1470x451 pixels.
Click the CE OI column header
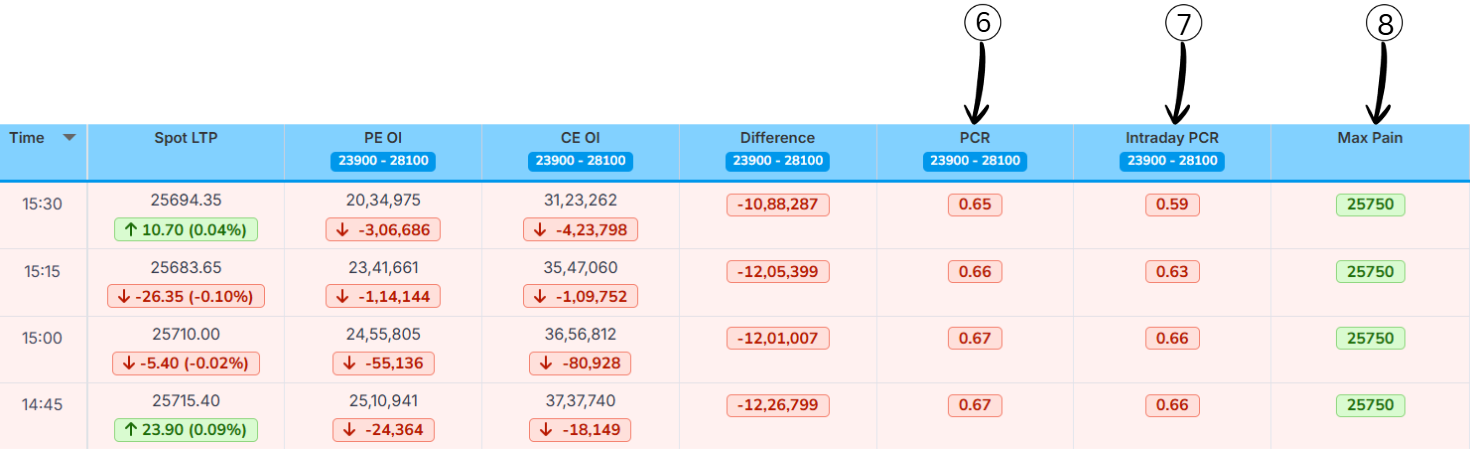coord(580,138)
